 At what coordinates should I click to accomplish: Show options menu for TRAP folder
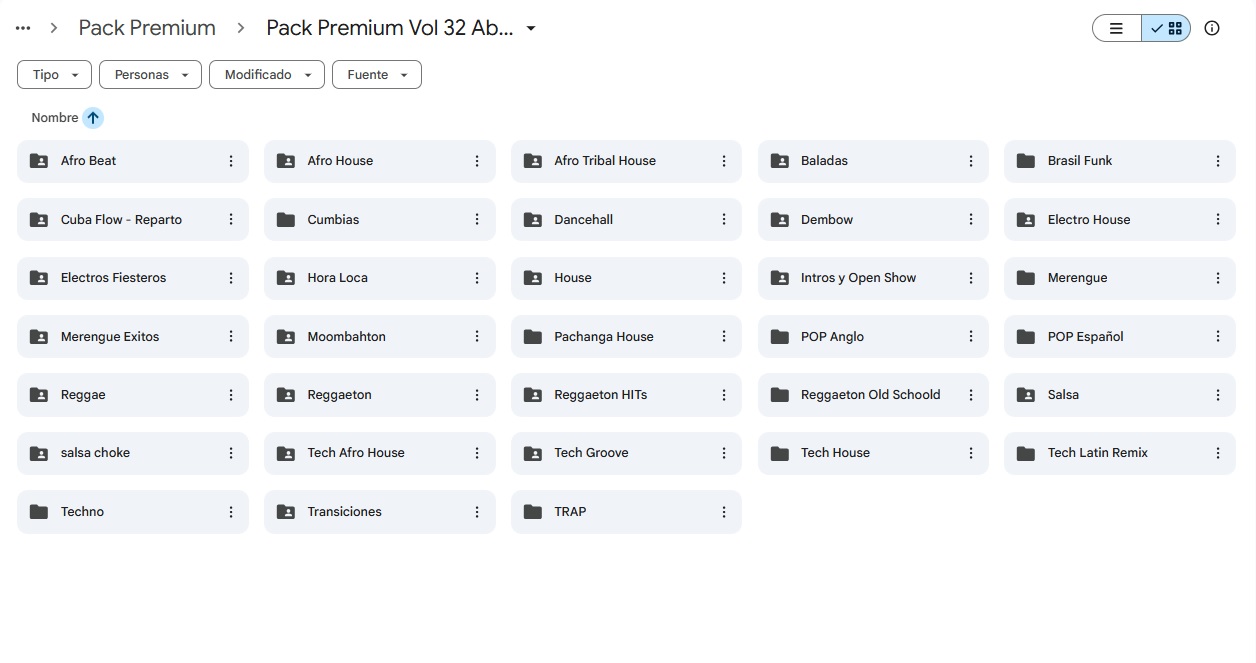point(724,512)
